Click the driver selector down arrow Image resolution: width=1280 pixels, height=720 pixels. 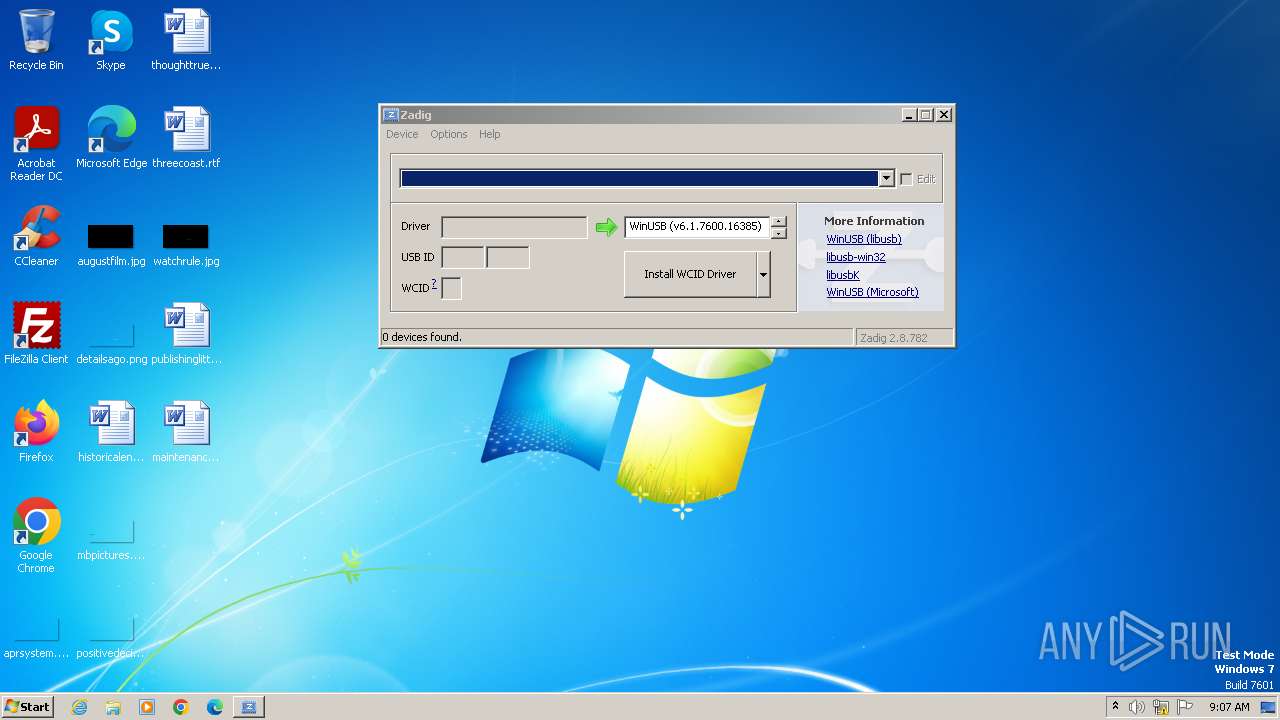click(x=779, y=233)
